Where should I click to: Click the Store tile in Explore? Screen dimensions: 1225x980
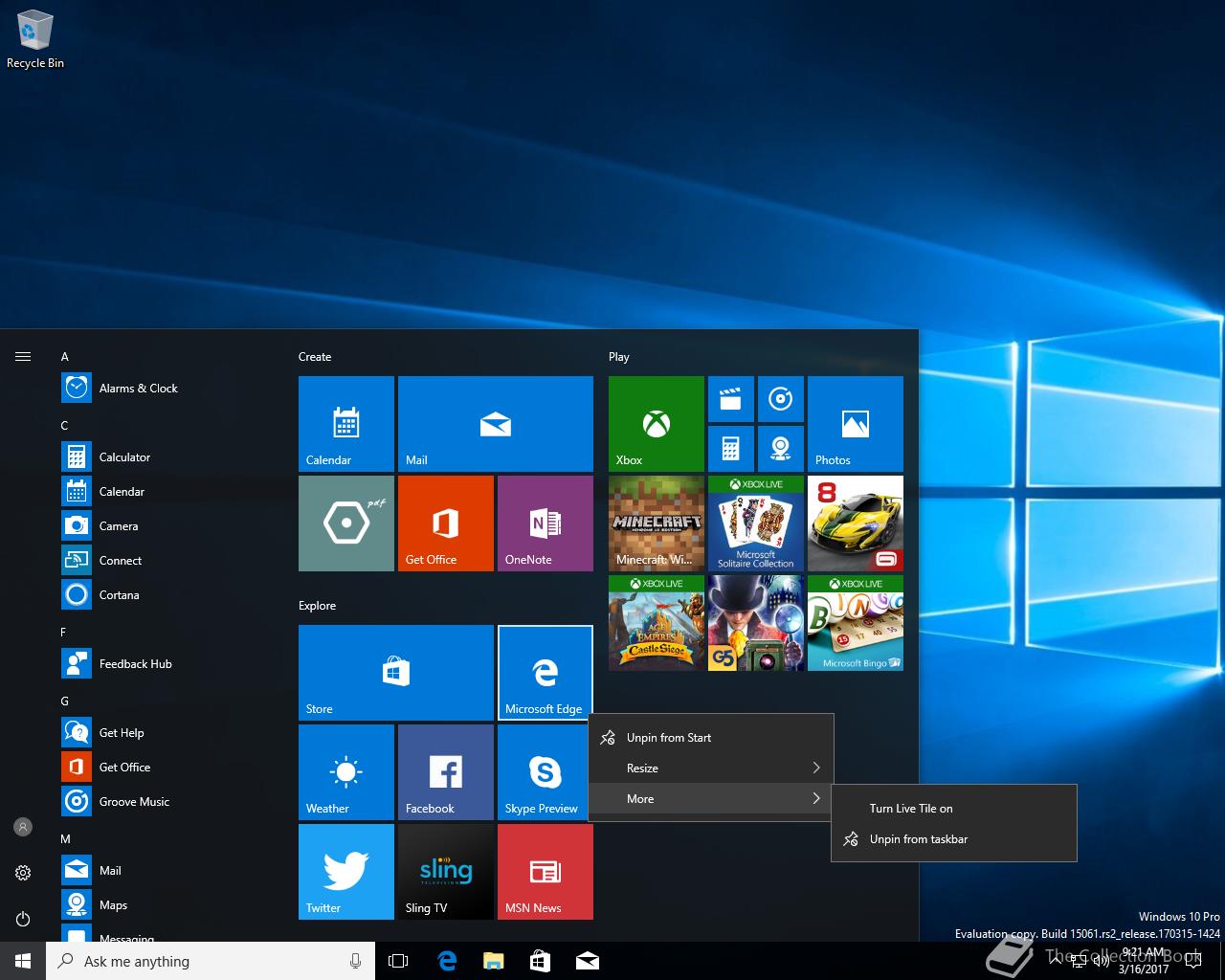click(395, 672)
